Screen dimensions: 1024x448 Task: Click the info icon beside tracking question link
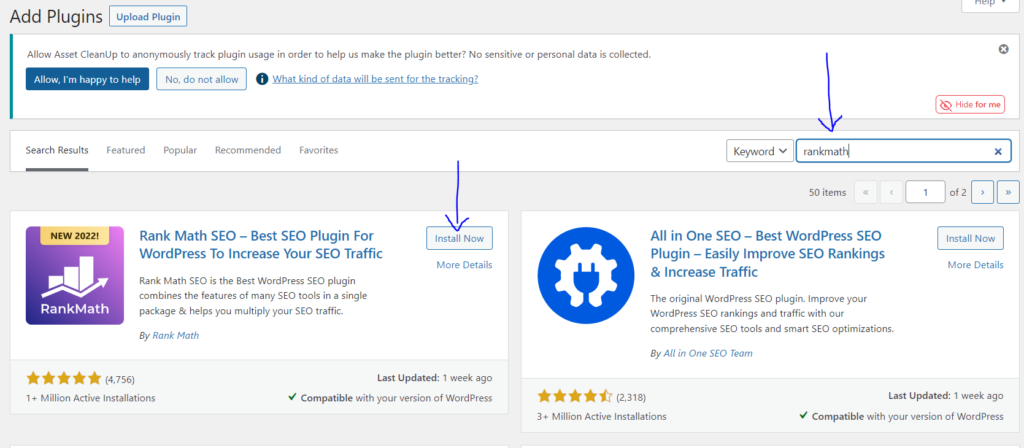262,79
